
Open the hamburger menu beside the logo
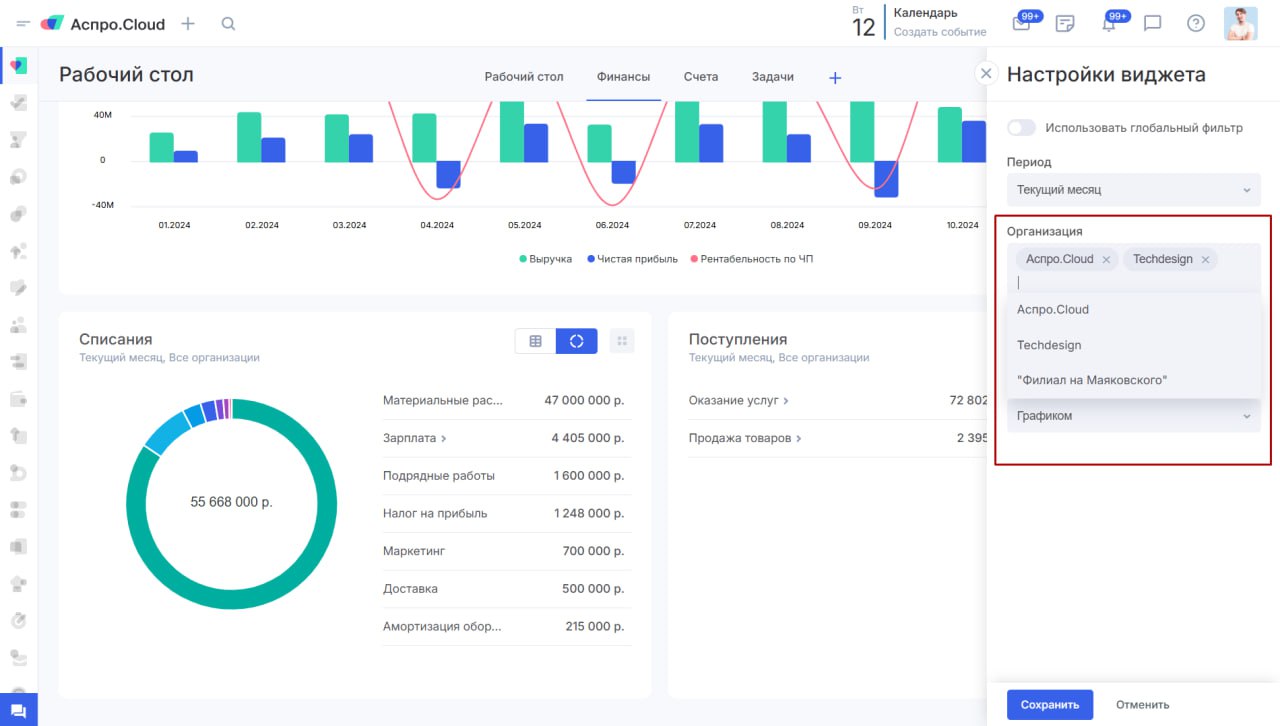tap(23, 24)
